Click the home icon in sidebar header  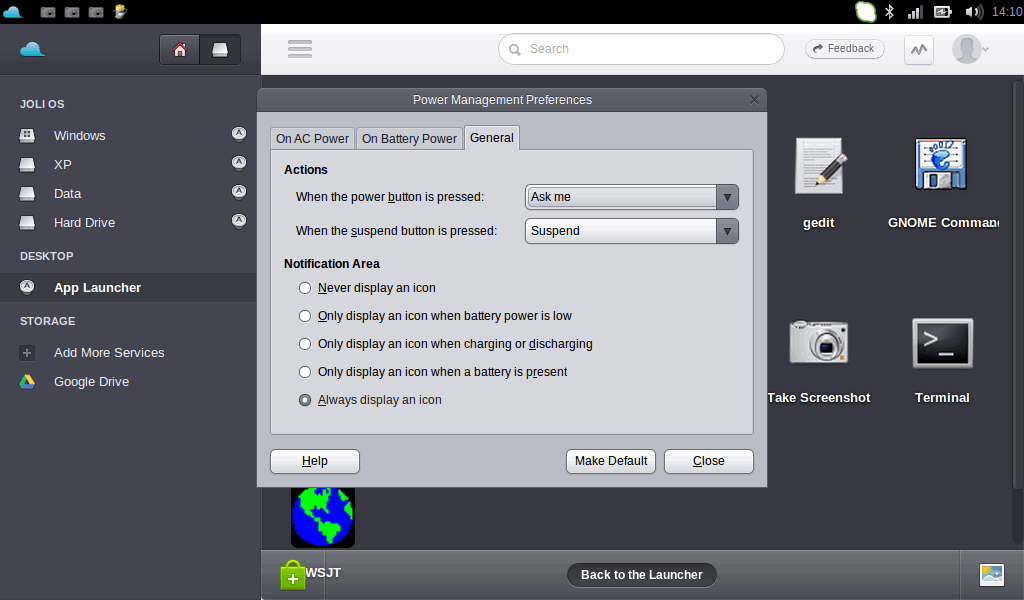tap(180, 50)
